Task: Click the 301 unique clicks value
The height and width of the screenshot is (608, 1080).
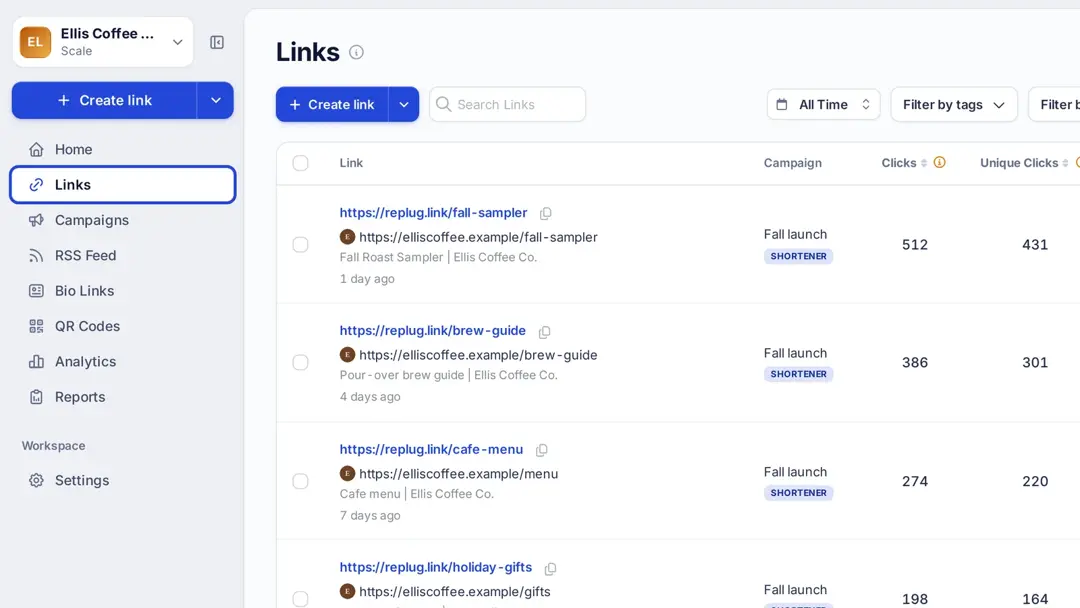Action: point(1035,362)
